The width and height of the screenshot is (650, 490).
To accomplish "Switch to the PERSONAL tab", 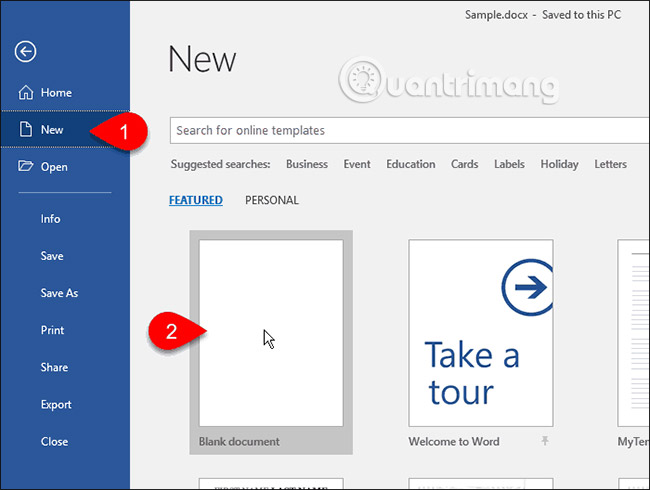I will (272, 200).
